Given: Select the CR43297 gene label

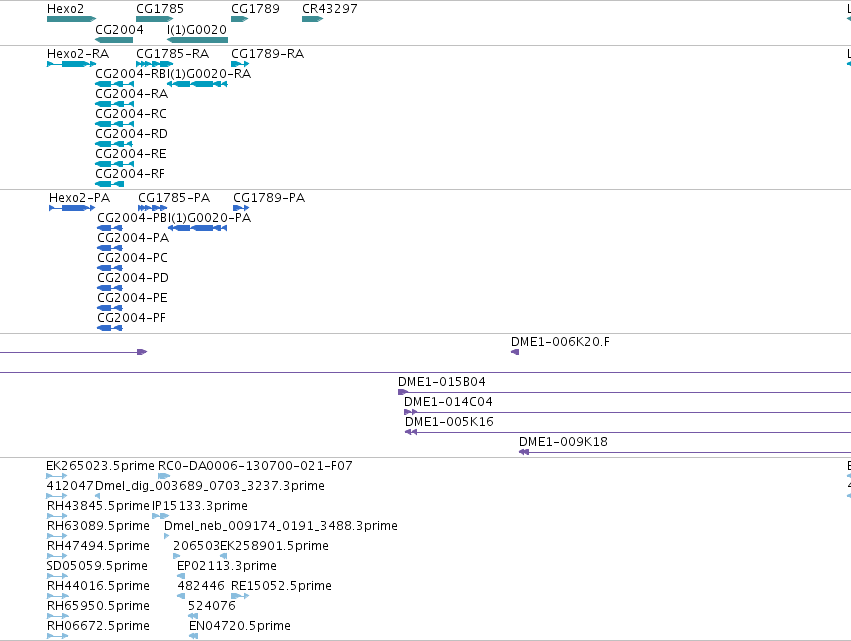Looking at the screenshot, I should 329,9.
